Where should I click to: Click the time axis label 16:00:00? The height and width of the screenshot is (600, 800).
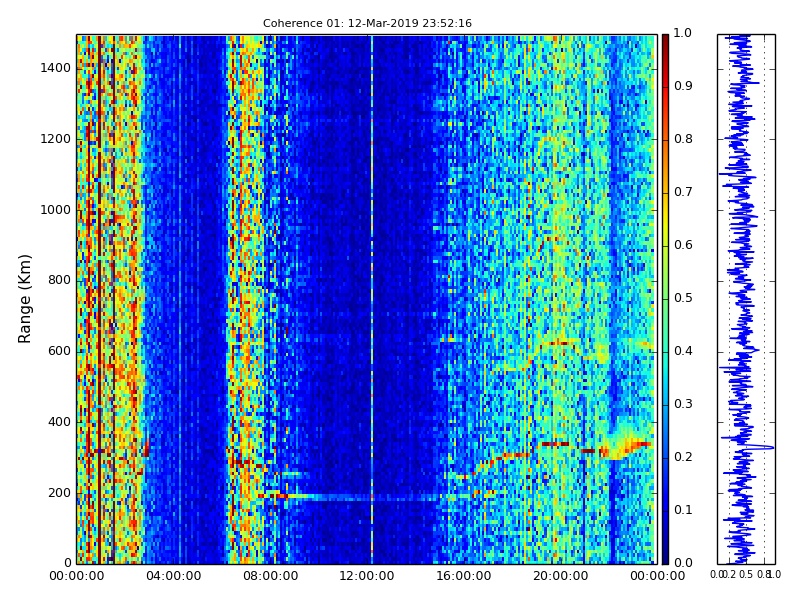click(x=464, y=577)
